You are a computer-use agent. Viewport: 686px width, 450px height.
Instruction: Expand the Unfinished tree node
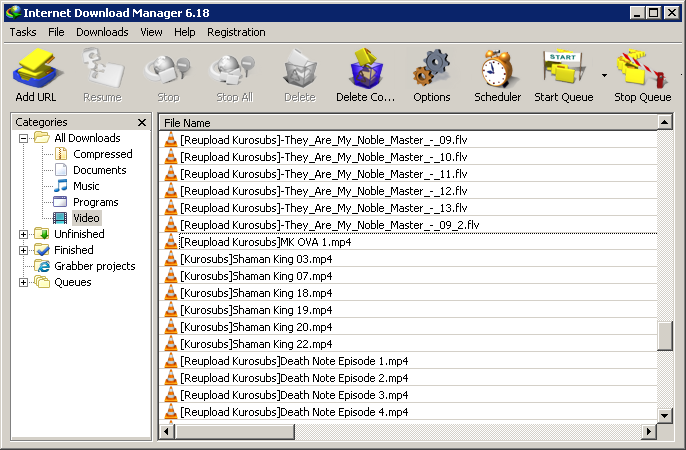click(x=24, y=234)
